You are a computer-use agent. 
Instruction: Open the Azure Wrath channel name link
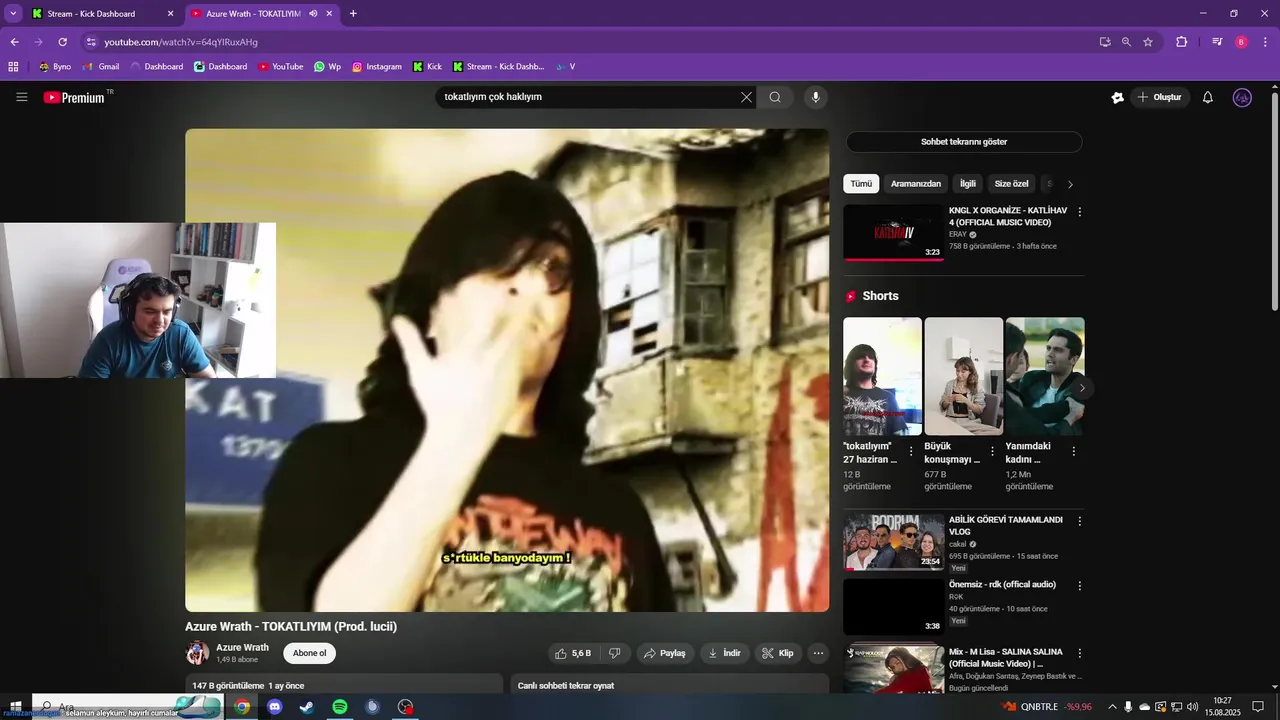tap(242, 647)
